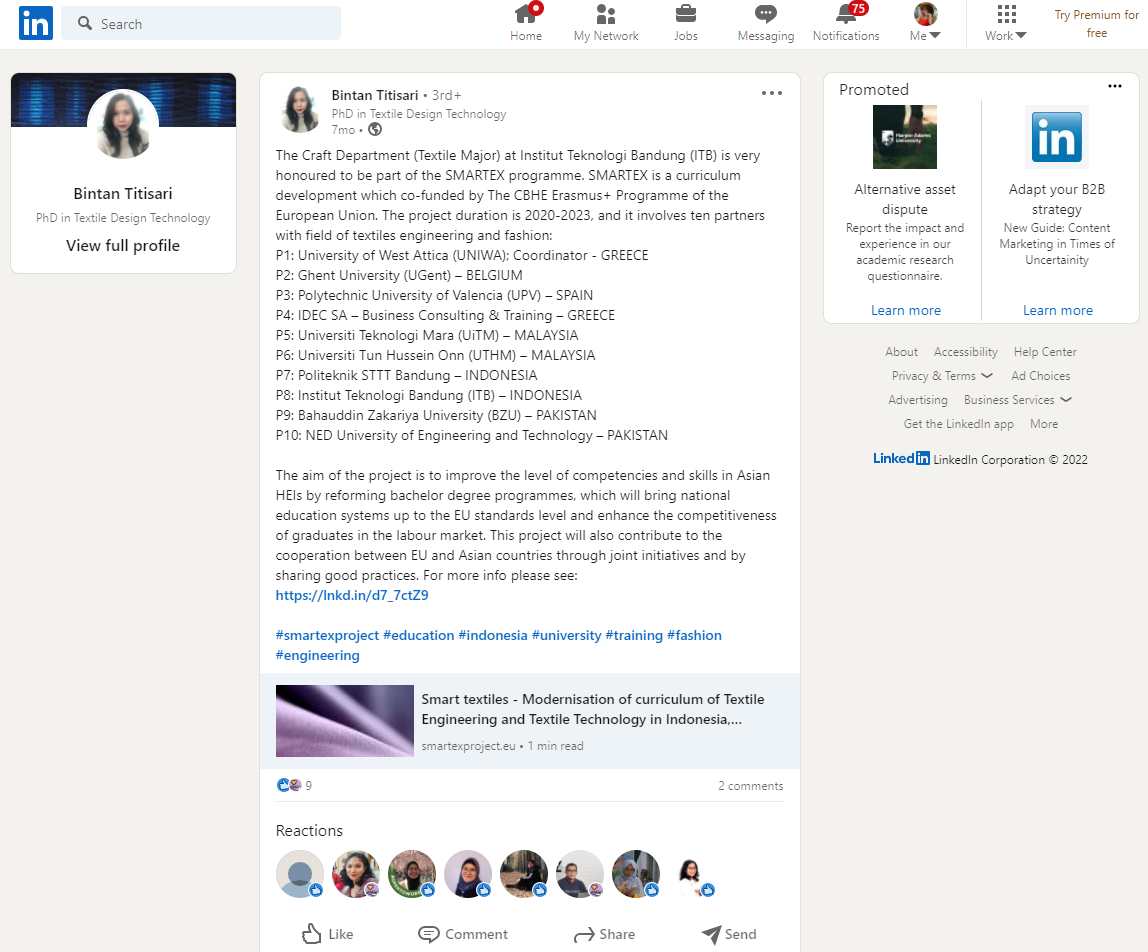
Task: Click the fifth reaction avatar with outdoor photo
Action: pyautogui.click(x=523, y=874)
